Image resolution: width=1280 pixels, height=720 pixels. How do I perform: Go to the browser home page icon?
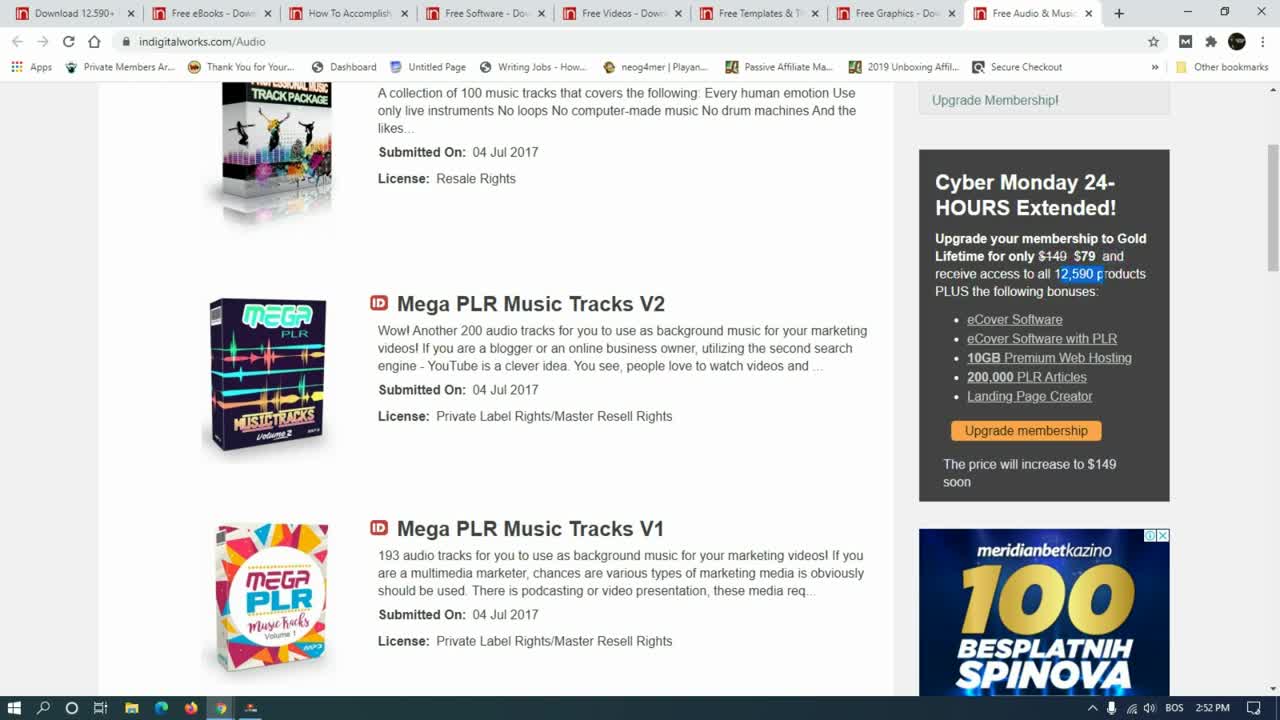(94, 42)
